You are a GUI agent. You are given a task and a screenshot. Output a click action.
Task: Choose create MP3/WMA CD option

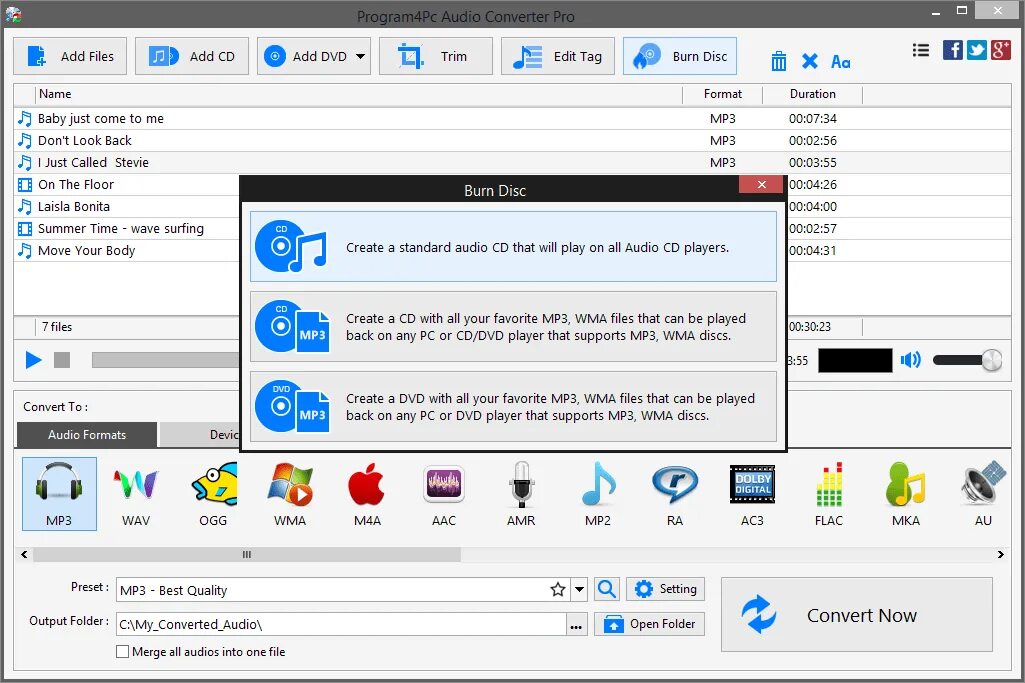(513, 327)
